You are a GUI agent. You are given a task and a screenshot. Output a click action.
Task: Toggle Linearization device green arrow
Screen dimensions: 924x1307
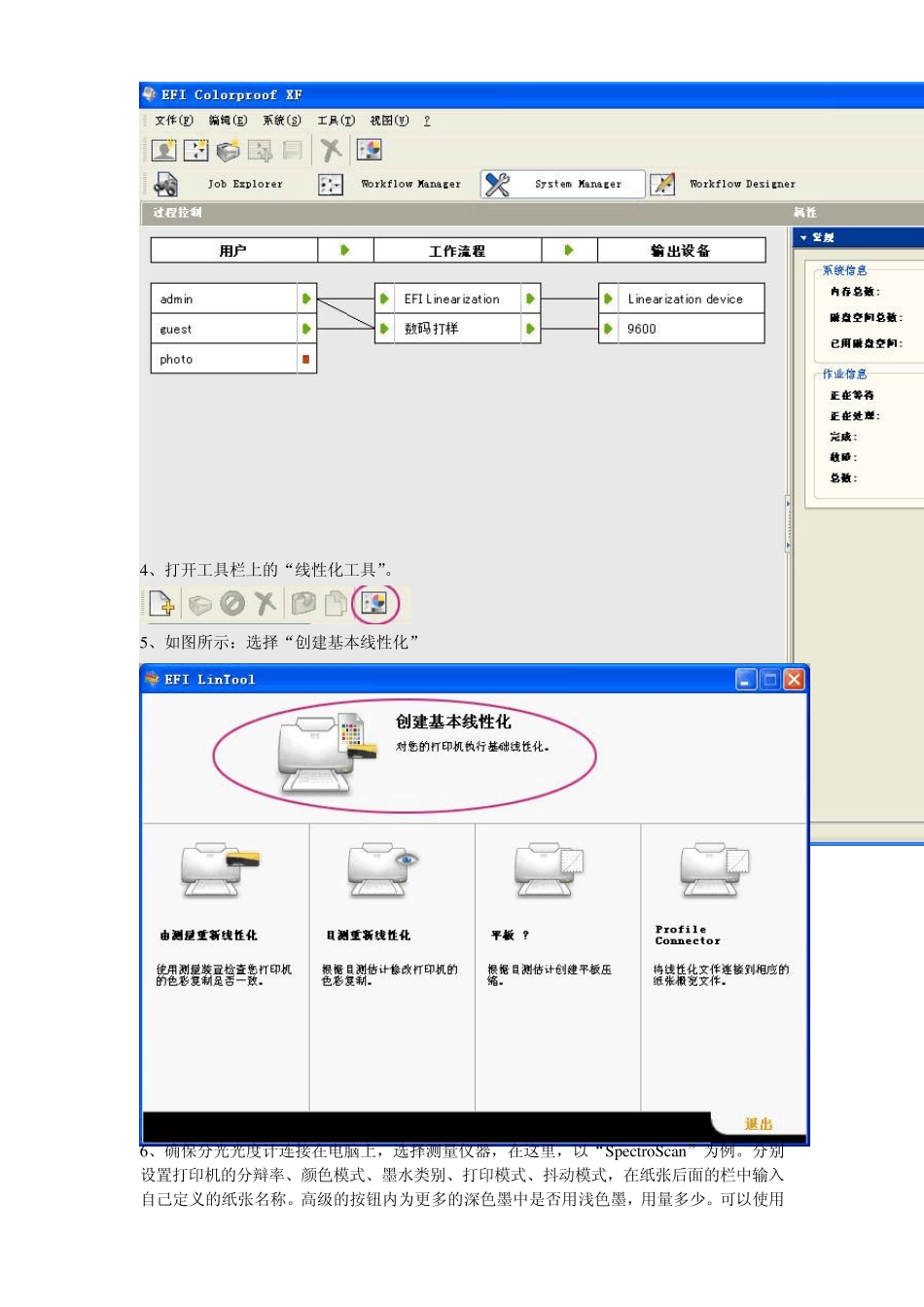(x=608, y=299)
